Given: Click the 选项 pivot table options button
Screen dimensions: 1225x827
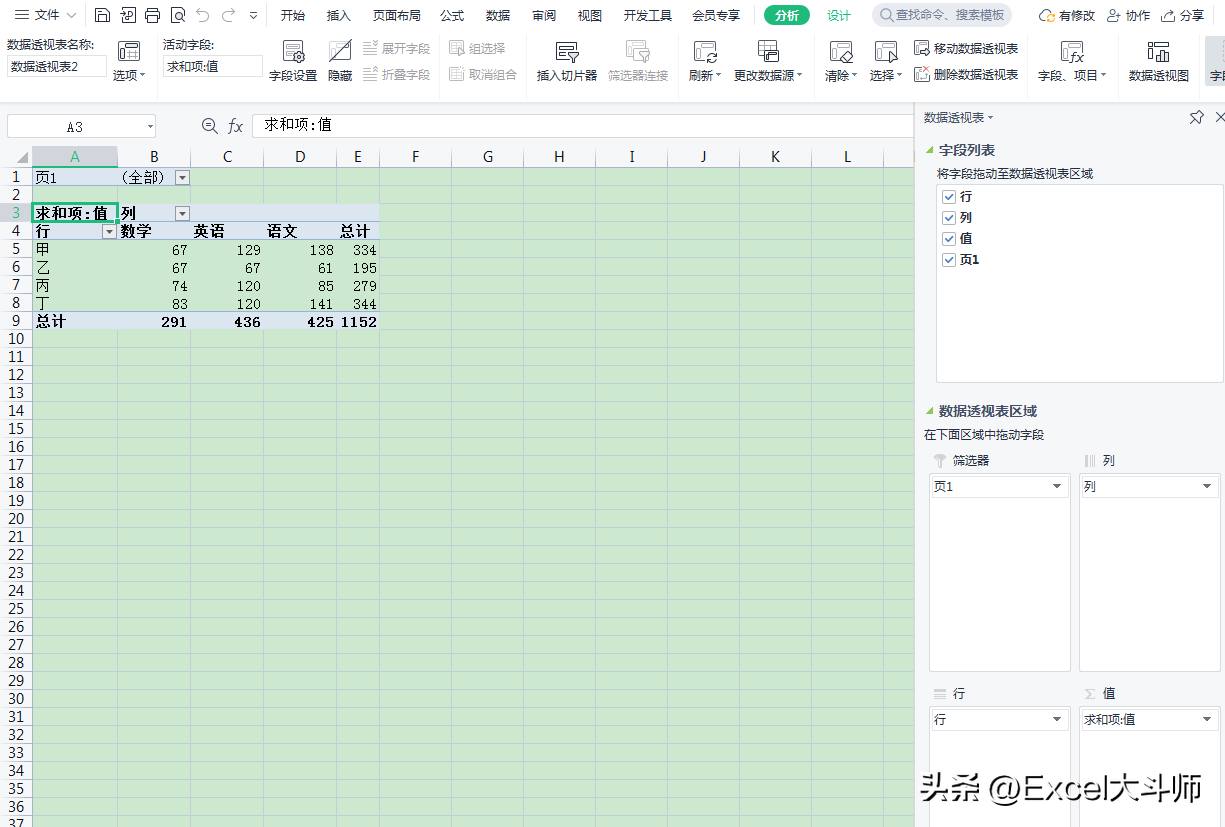Looking at the screenshot, I should (128, 62).
